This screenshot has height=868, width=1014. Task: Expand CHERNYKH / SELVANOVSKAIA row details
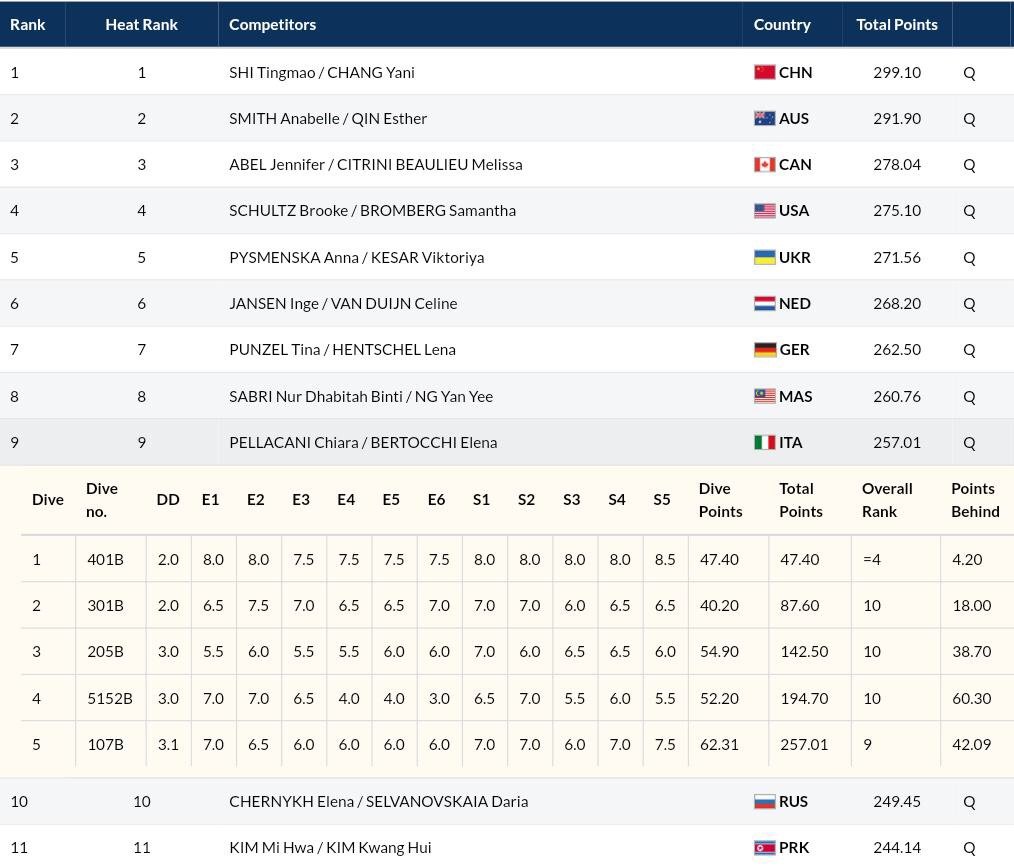pos(378,801)
